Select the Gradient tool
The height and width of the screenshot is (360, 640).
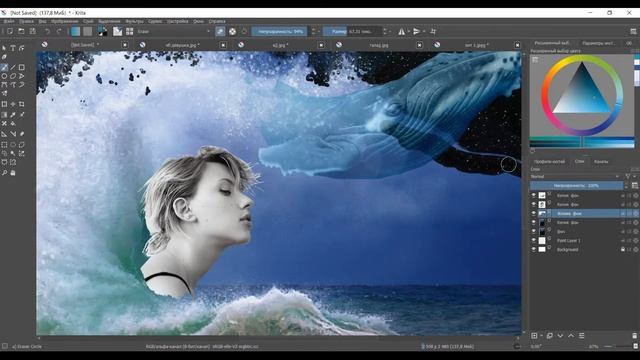(4, 115)
